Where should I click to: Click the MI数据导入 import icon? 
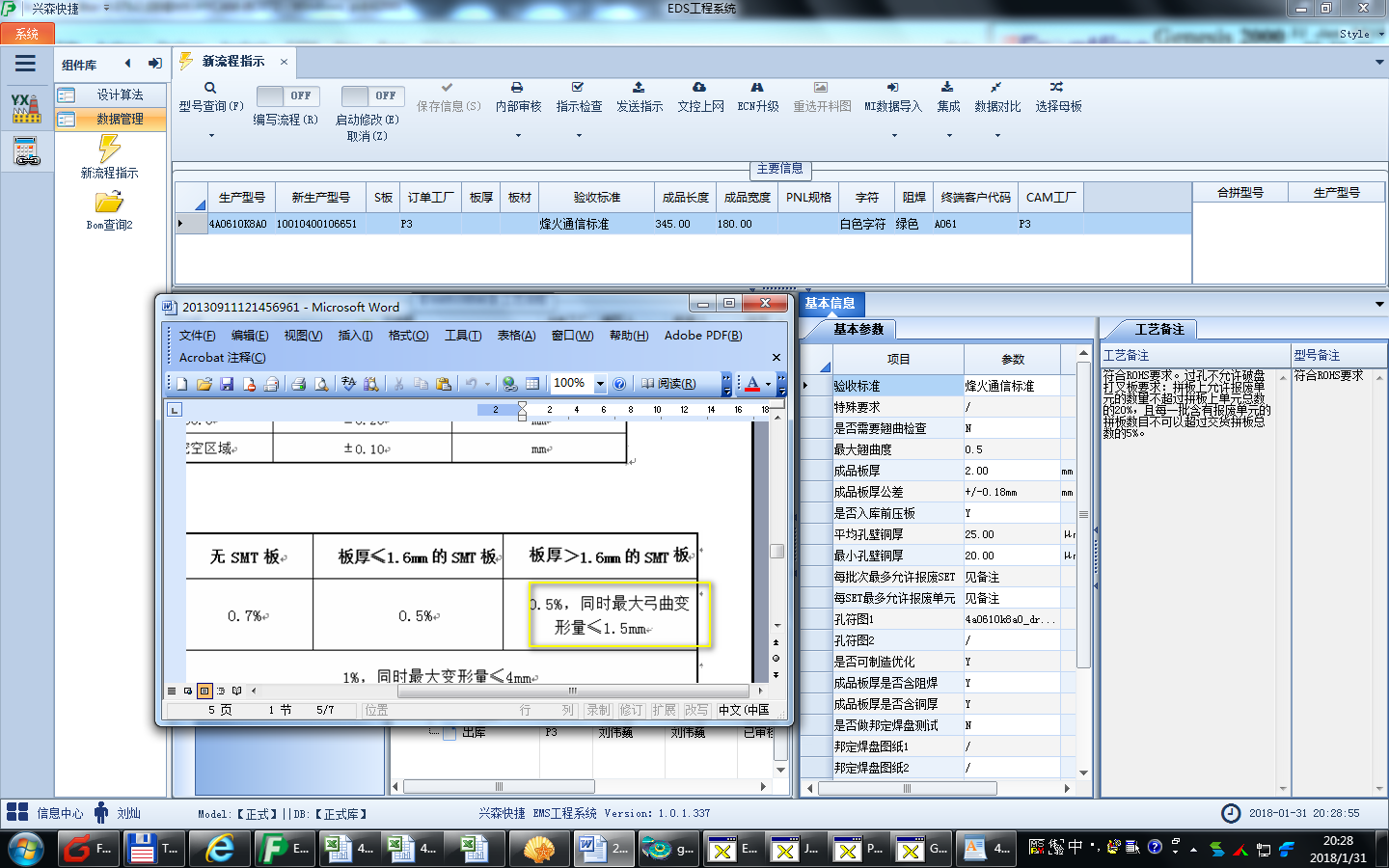pyautogui.click(x=892, y=87)
